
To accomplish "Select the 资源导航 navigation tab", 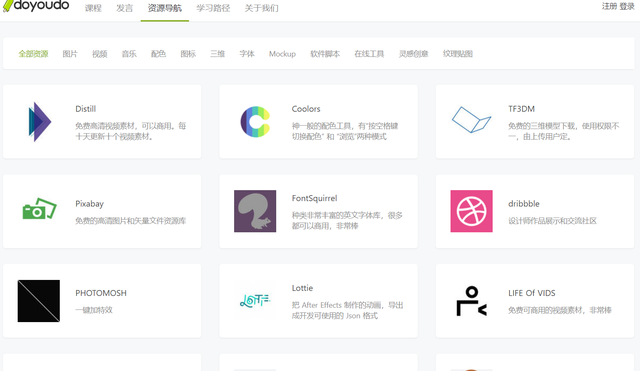I will pyautogui.click(x=165, y=8).
